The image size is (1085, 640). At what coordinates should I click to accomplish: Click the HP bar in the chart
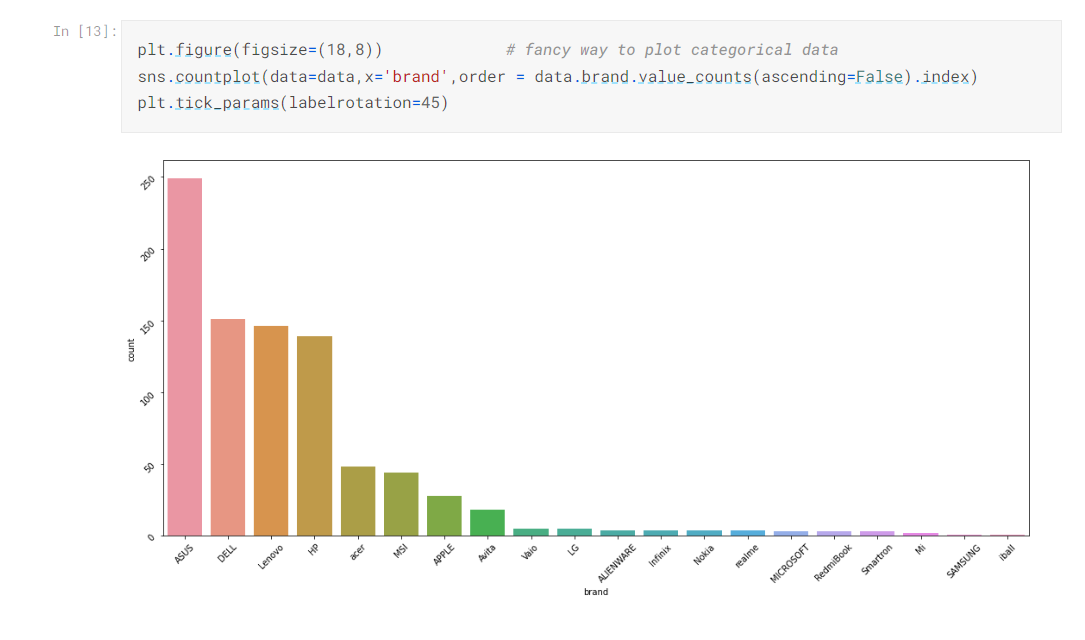tap(314, 436)
